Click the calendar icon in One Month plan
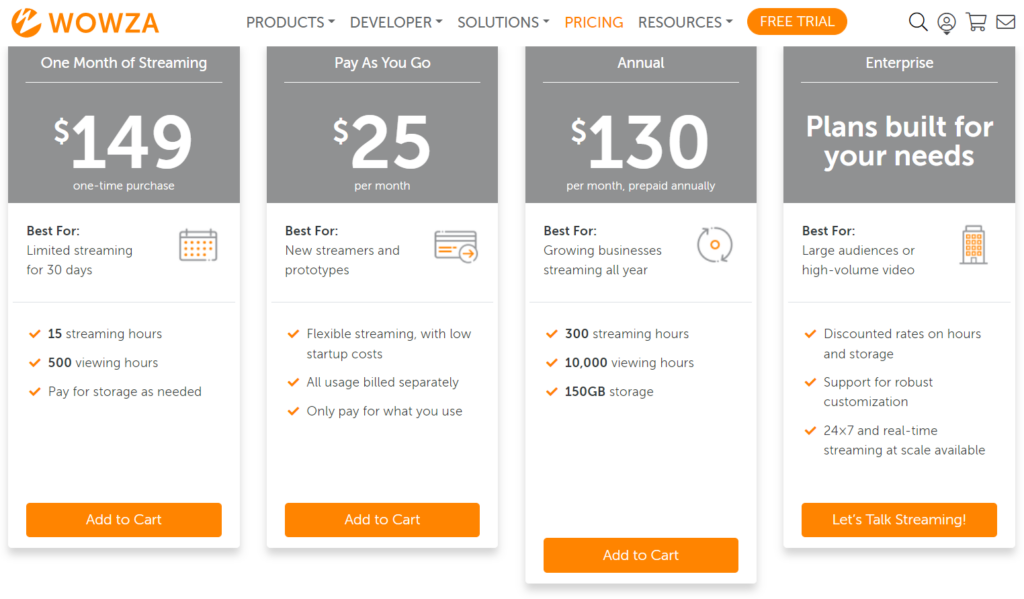 tap(198, 245)
